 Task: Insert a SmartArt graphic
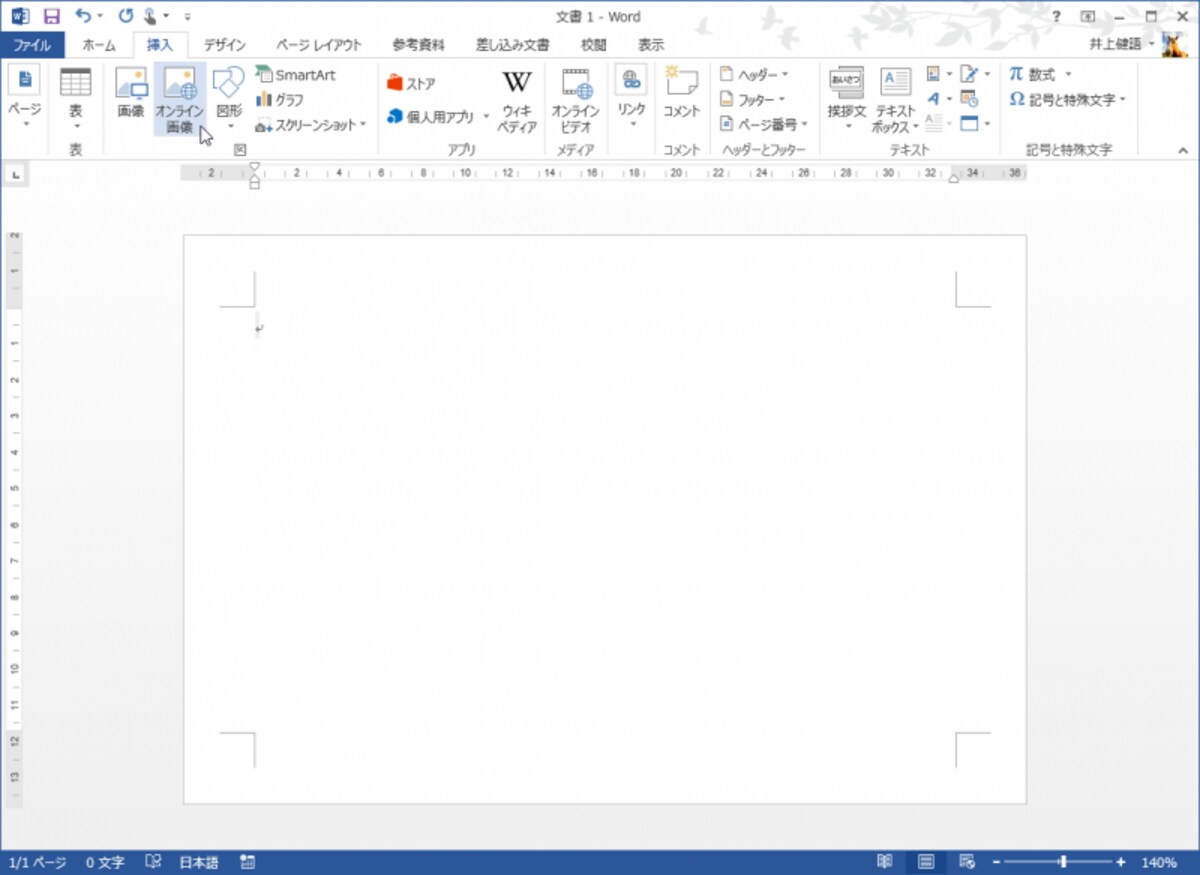(x=296, y=75)
